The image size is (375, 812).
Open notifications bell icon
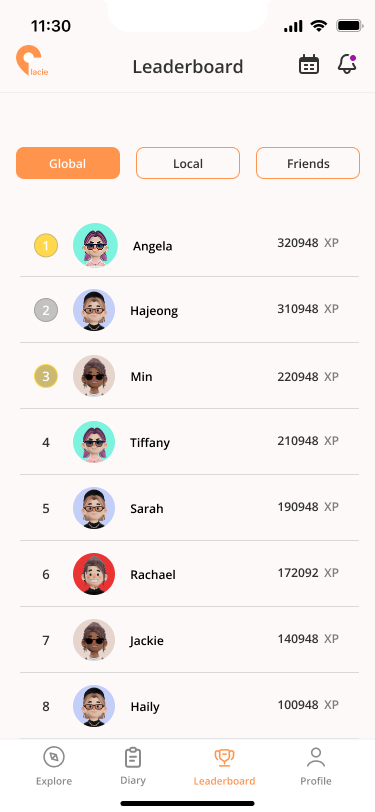click(x=347, y=64)
